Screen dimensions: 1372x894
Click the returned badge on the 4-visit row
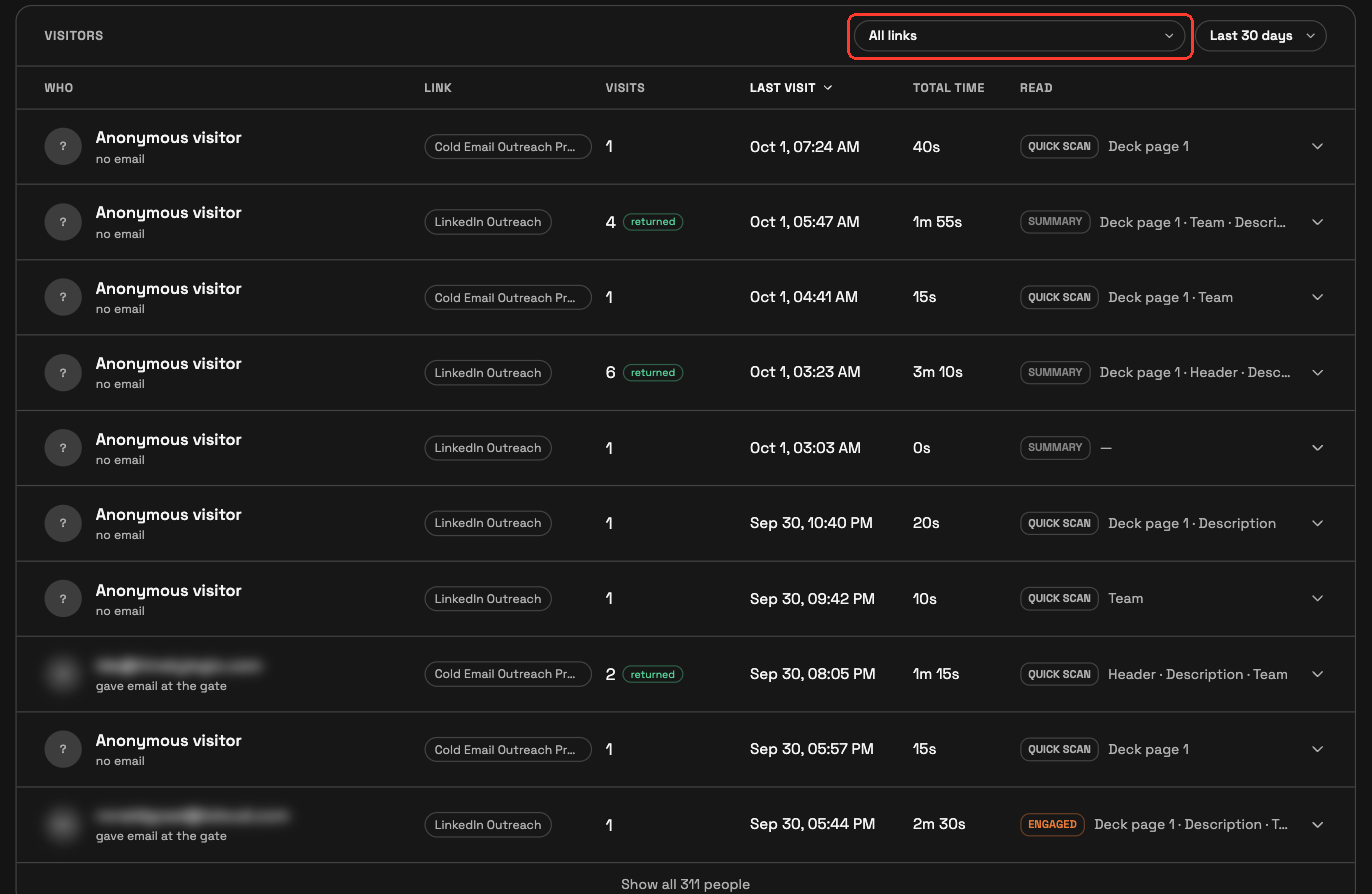(653, 222)
